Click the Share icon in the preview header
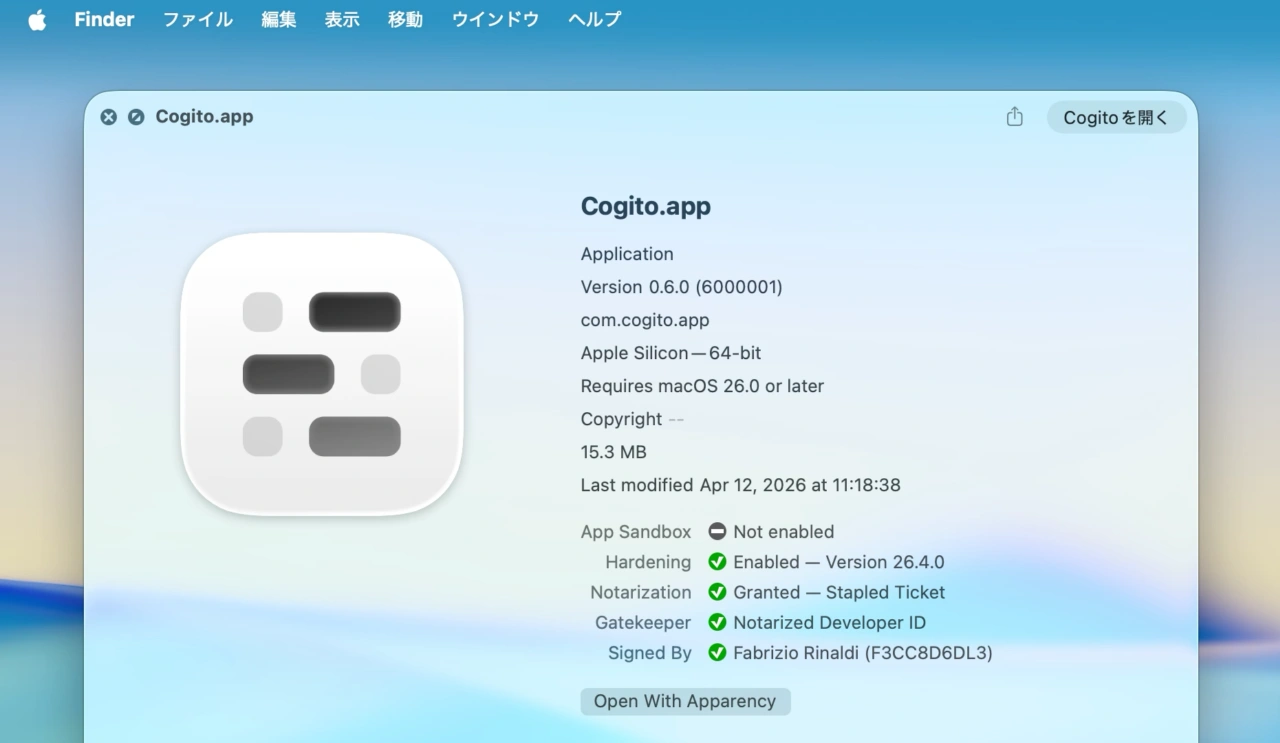The width and height of the screenshot is (1280, 743). pyautogui.click(x=1014, y=117)
